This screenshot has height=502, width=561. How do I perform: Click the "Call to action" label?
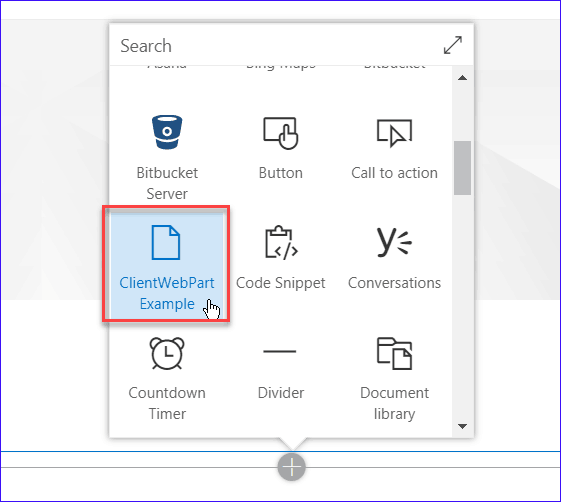[394, 173]
